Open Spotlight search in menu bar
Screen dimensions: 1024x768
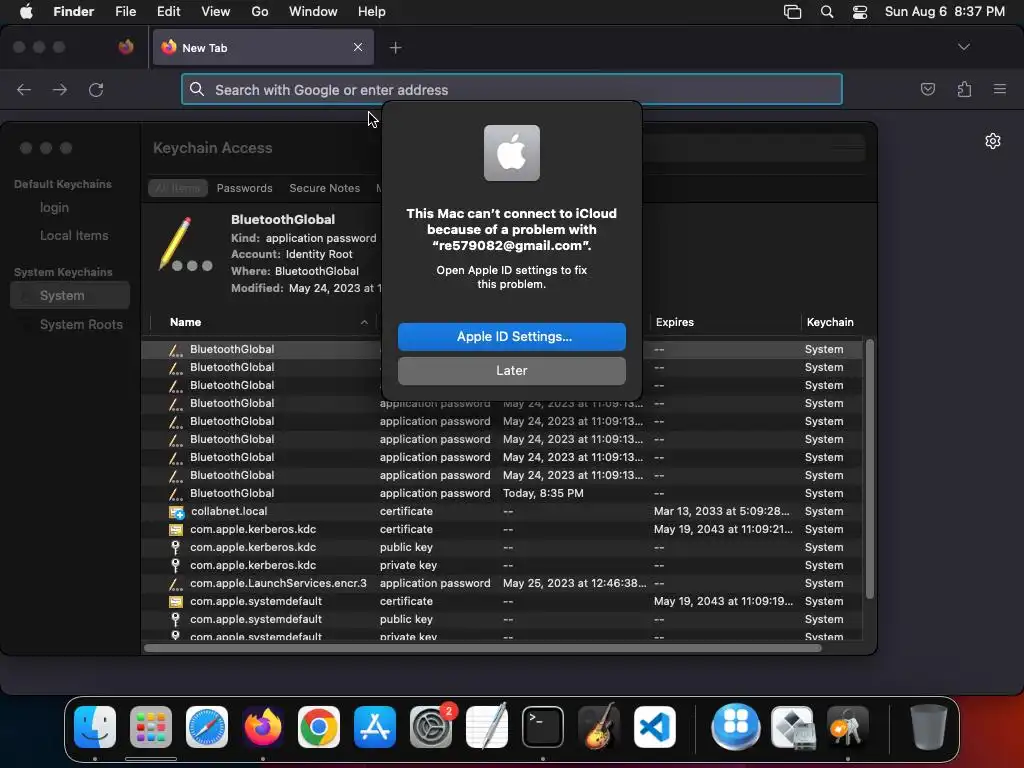[x=827, y=12]
